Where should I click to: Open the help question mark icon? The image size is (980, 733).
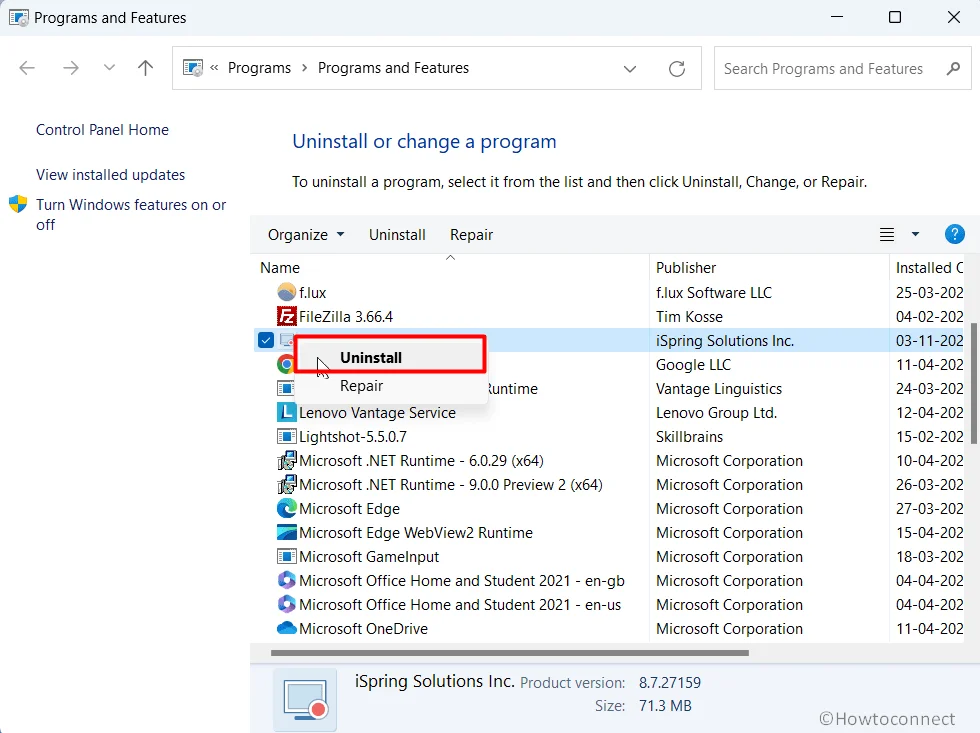click(954, 234)
